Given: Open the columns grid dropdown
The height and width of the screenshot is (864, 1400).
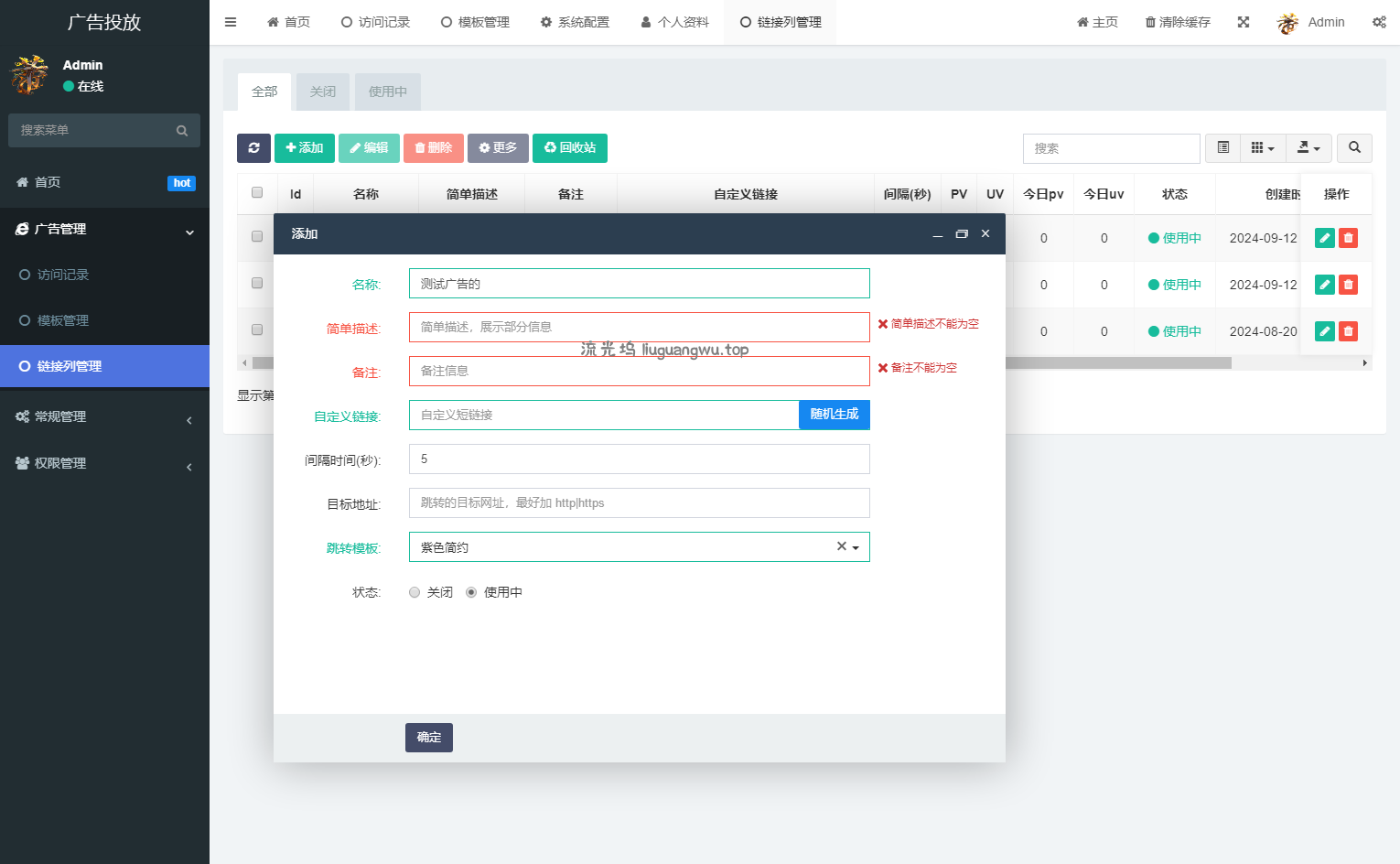Looking at the screenshot, I should tap(1263, 148).
